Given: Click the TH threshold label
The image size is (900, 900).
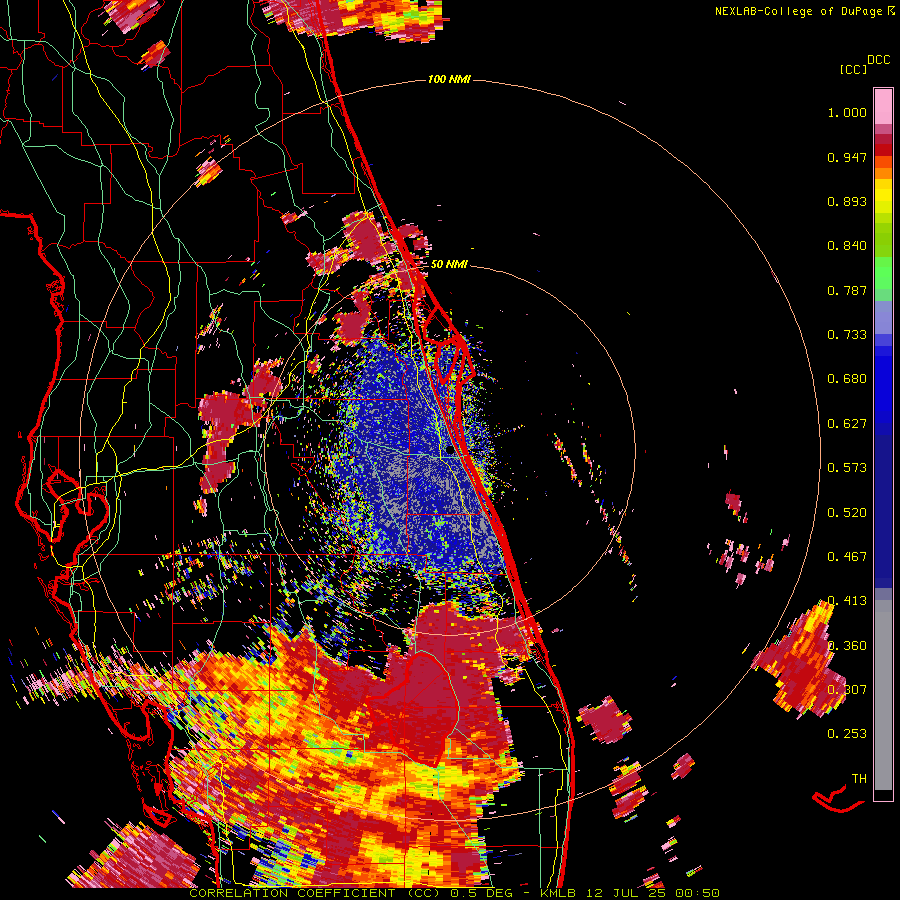Looking at the screenshot, I should click(x=859, y=779).
